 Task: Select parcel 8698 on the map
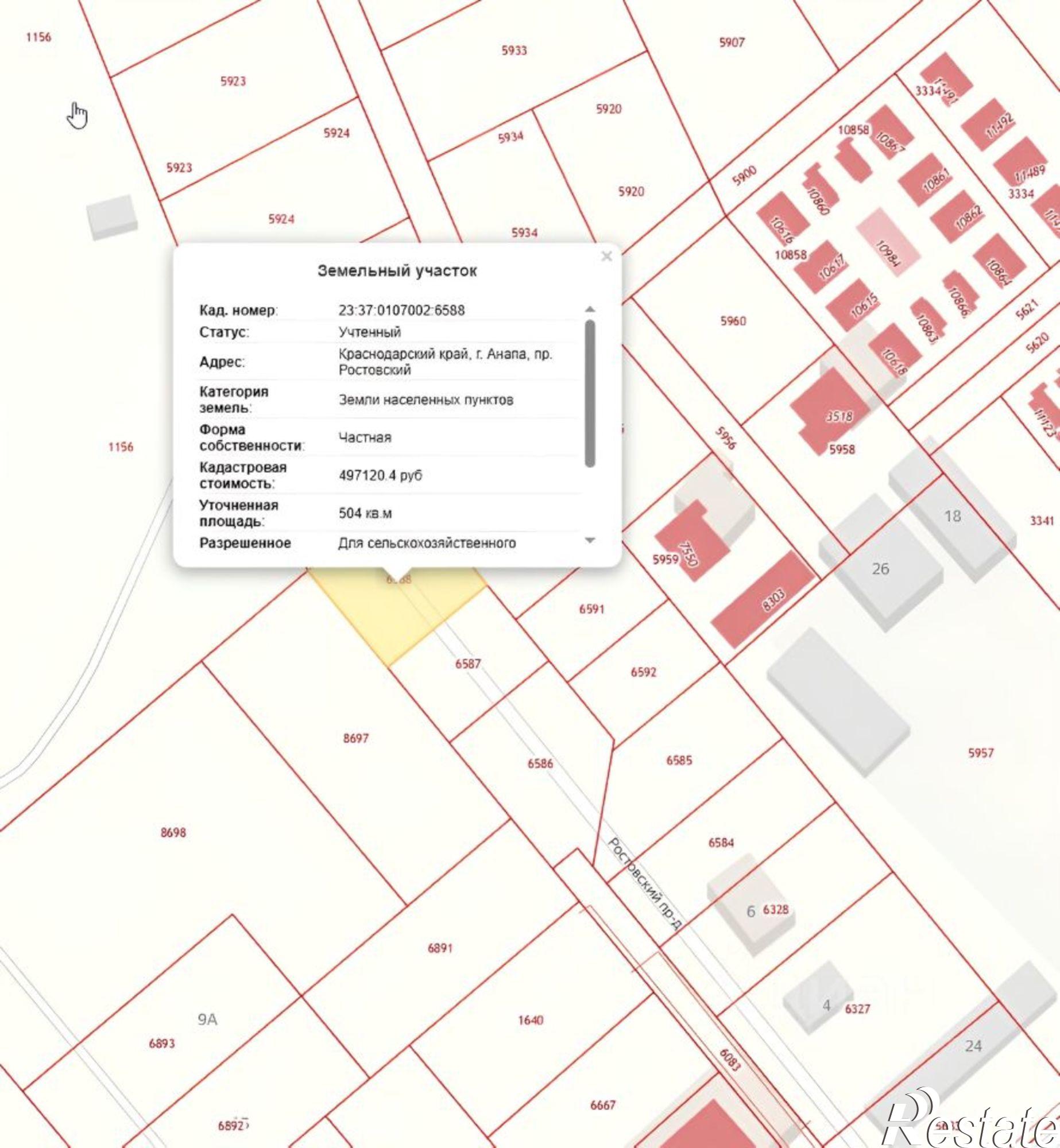pyautogui.click(x=173, y=832)
